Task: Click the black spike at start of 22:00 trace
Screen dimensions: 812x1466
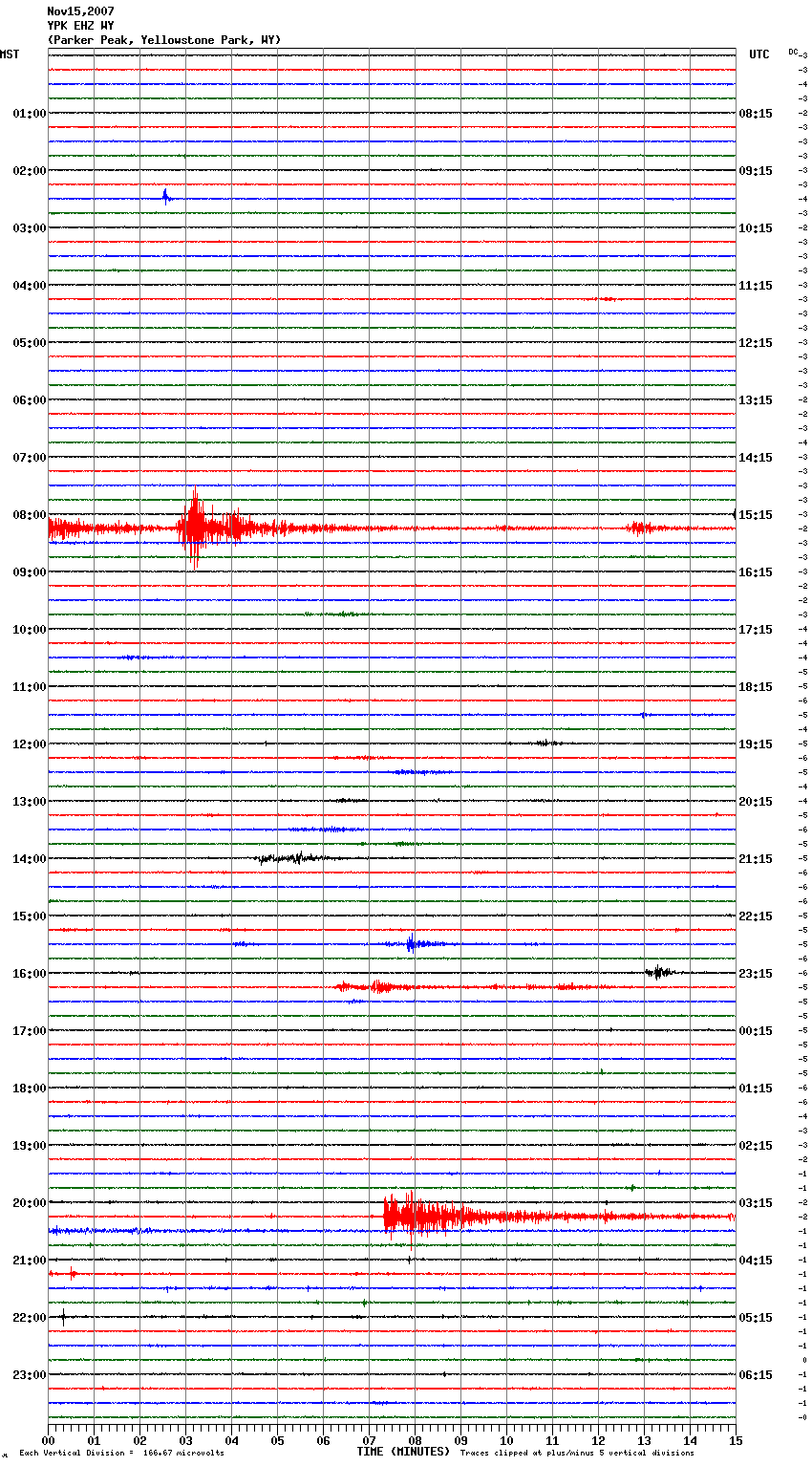Action: click(63, 1317)
